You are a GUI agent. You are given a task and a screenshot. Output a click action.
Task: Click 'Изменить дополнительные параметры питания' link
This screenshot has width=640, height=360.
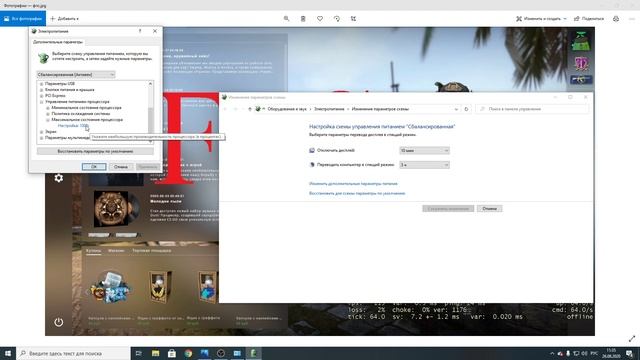coord(353,184)
